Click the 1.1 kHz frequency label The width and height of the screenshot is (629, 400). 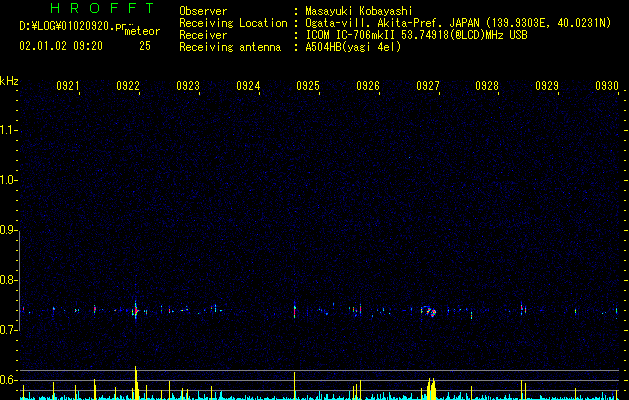point(8,130)
